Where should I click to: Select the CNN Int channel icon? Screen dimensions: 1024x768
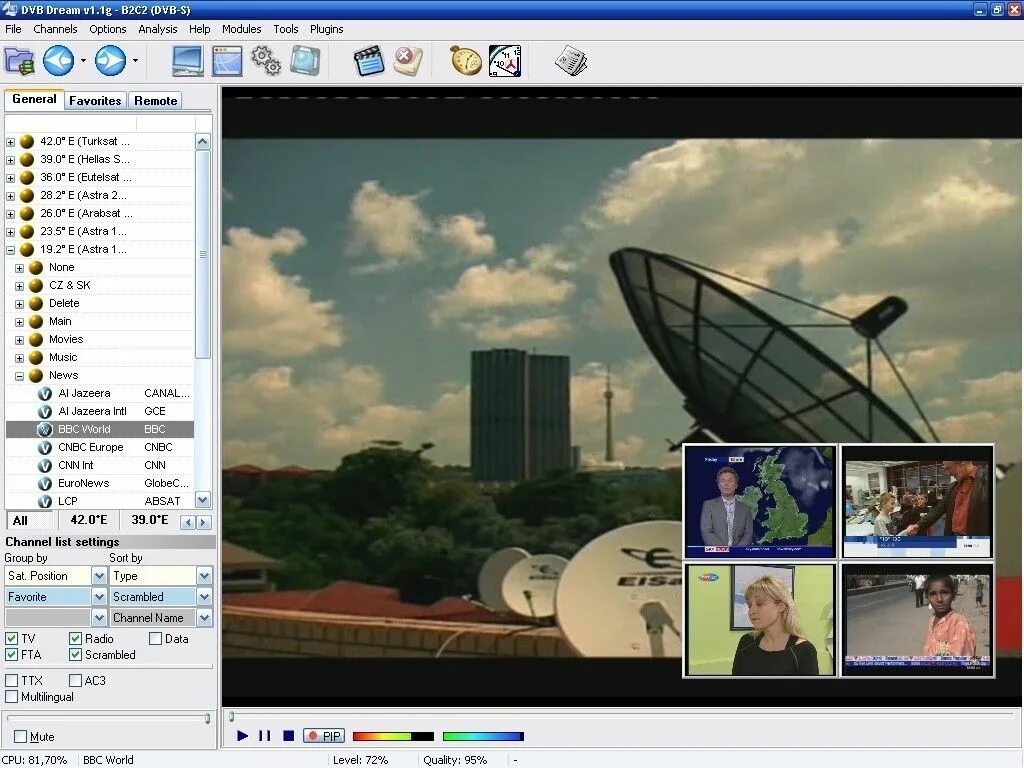tap(44, 466)
